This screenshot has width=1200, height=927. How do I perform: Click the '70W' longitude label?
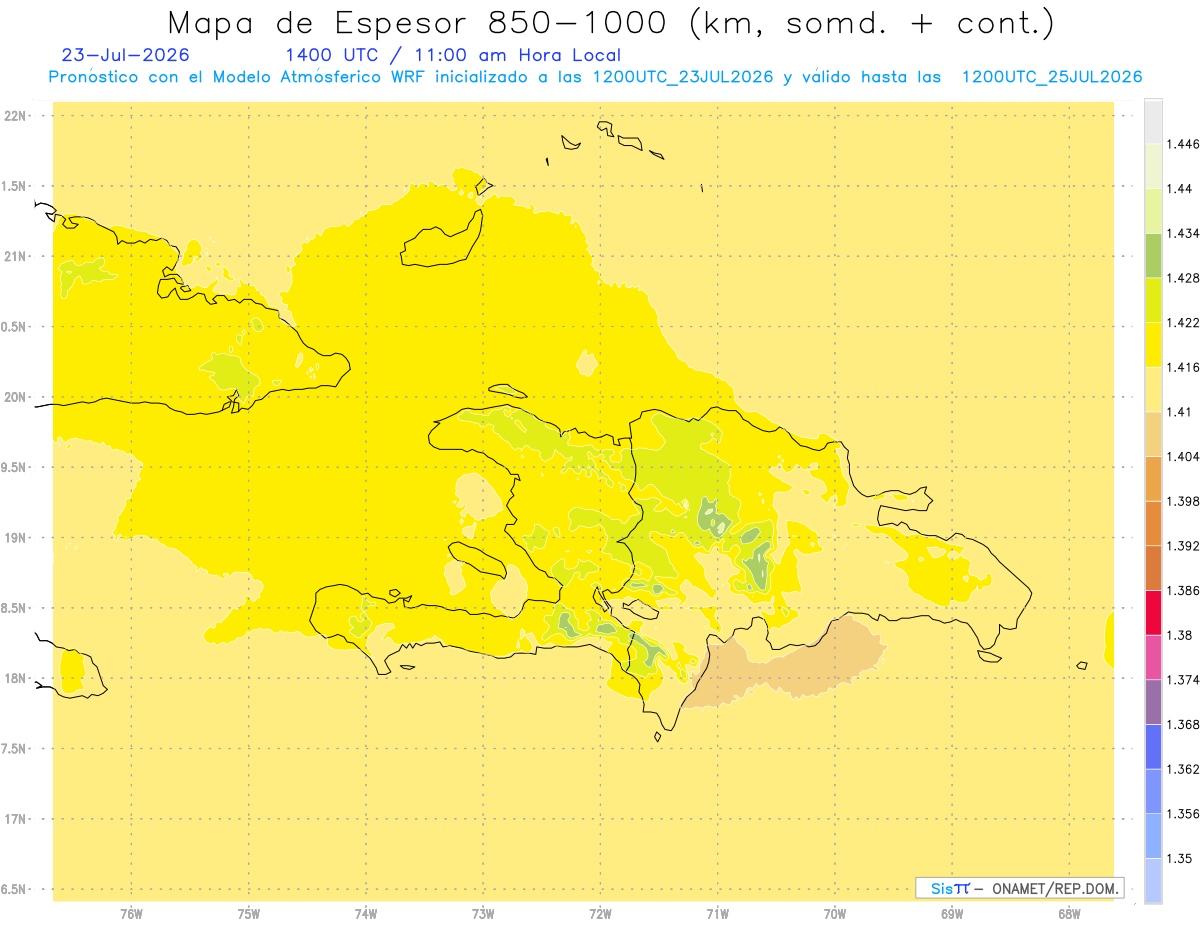pyautogui.click(x=835, y=914)
